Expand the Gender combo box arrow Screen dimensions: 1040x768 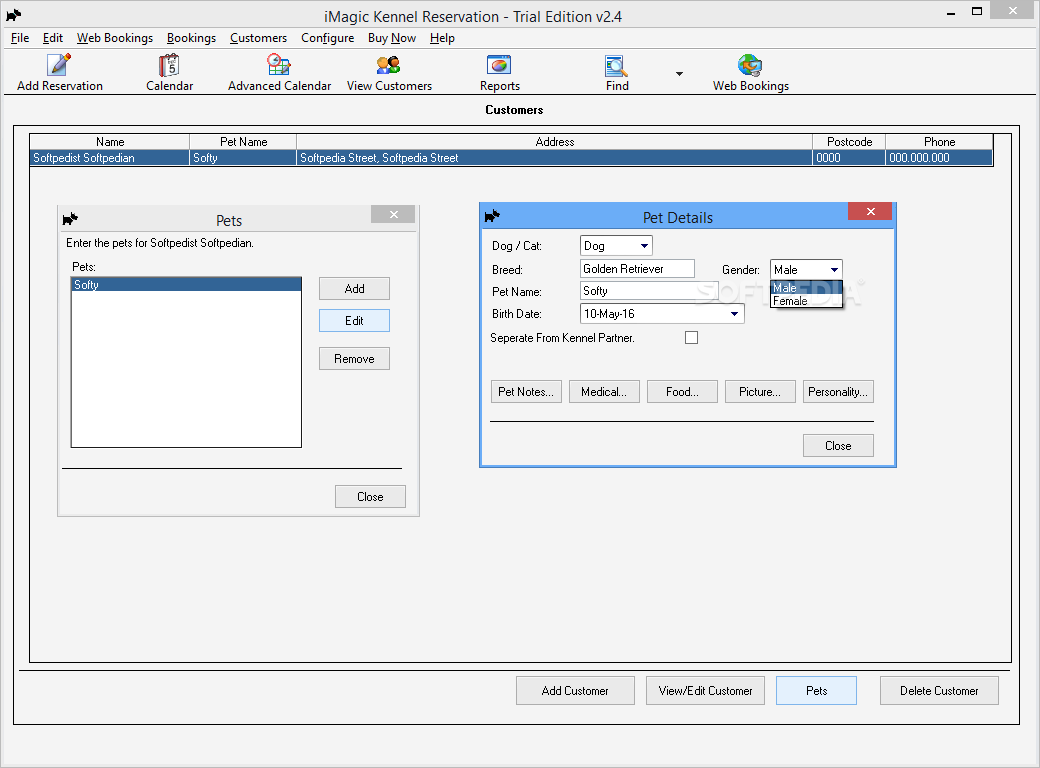coord(834,270)
